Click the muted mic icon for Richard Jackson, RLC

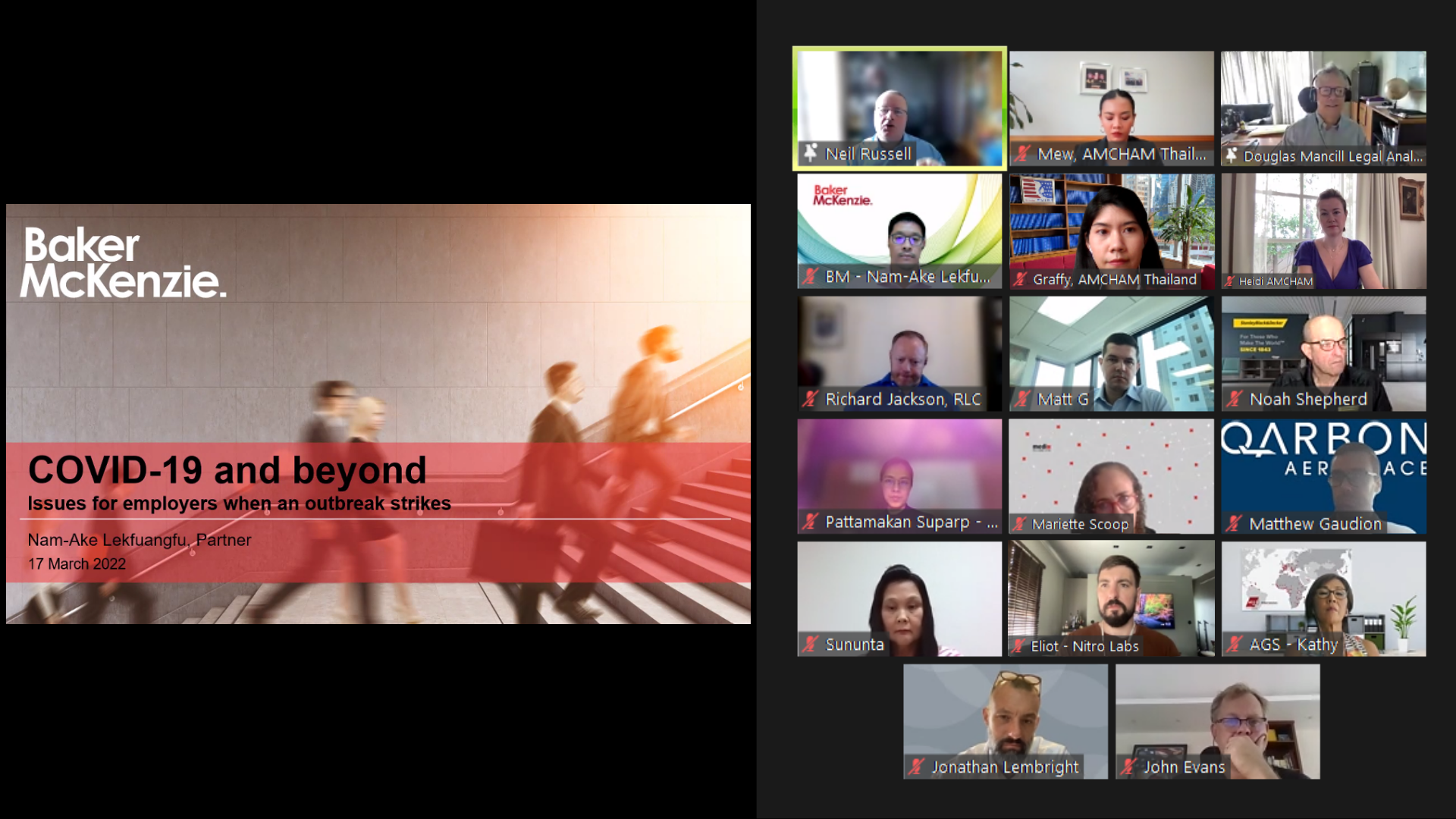click(x=811, y=399)
